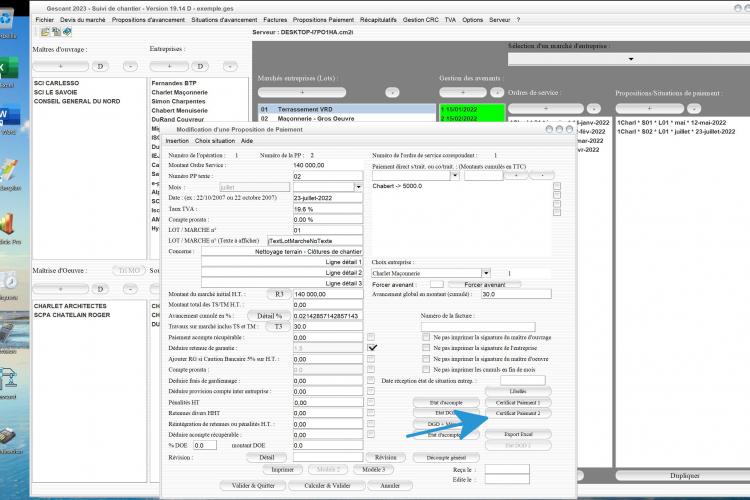Click Certificat Paiement 2 button
Viewport: 750px width, 500px height.
pyautogui.click(x=518, y=413)
